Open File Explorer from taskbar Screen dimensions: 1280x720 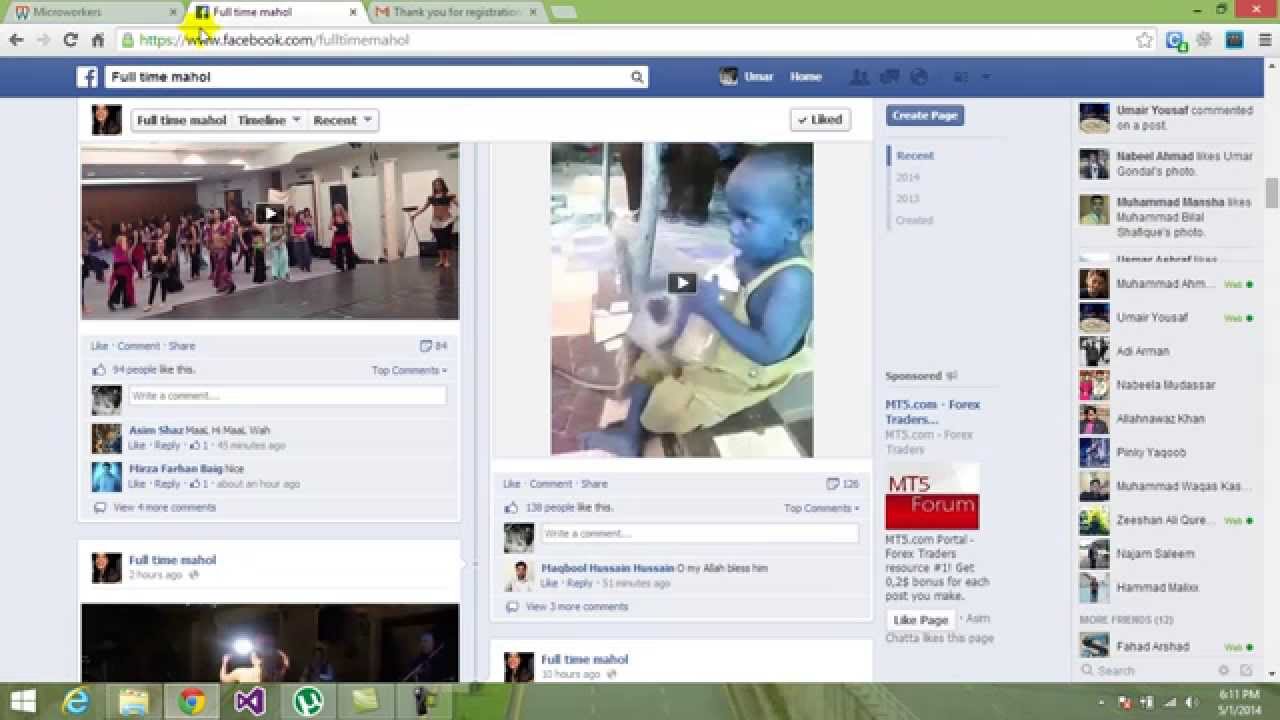(x=134, y=701)
